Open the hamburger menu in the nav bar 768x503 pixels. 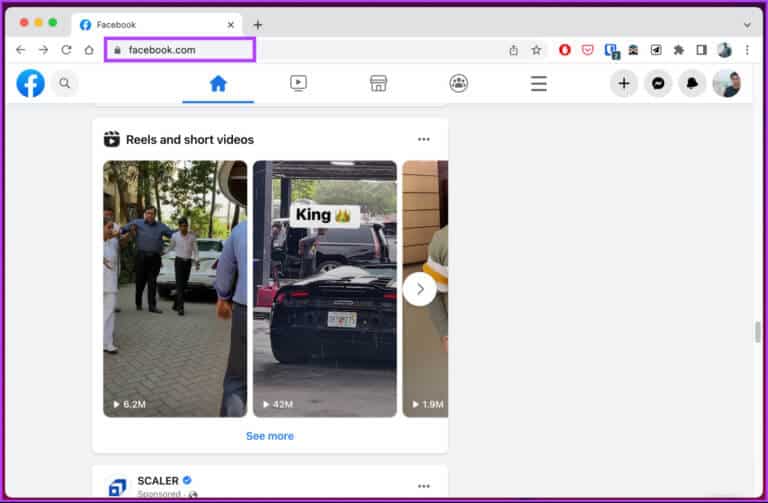click(x=538, y=83)
